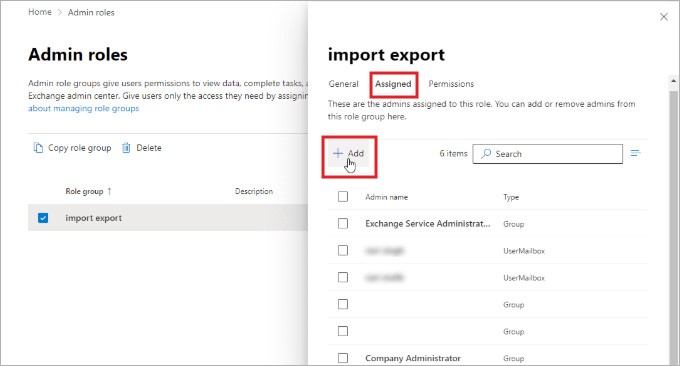Open about managing role groups link
The width and height of the screenshot is (680, 366).
(x=84, y=108)
